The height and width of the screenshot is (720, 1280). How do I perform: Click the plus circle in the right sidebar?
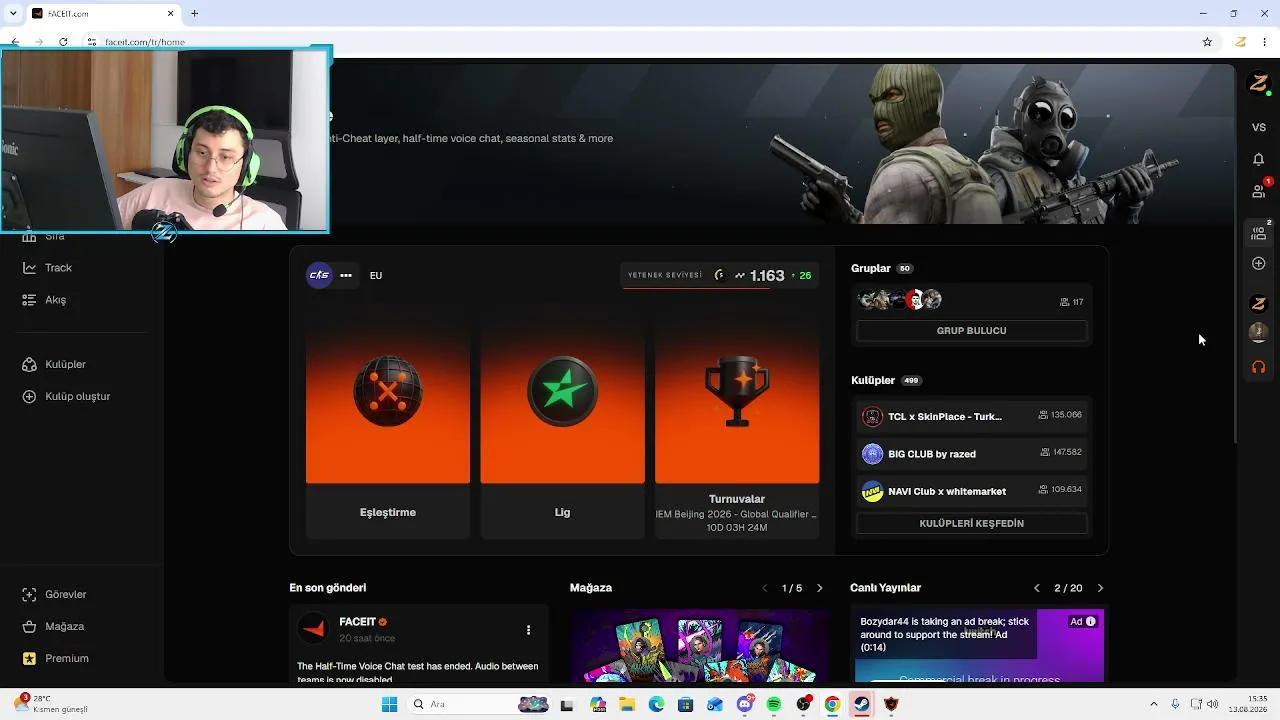coord(1259,264)
